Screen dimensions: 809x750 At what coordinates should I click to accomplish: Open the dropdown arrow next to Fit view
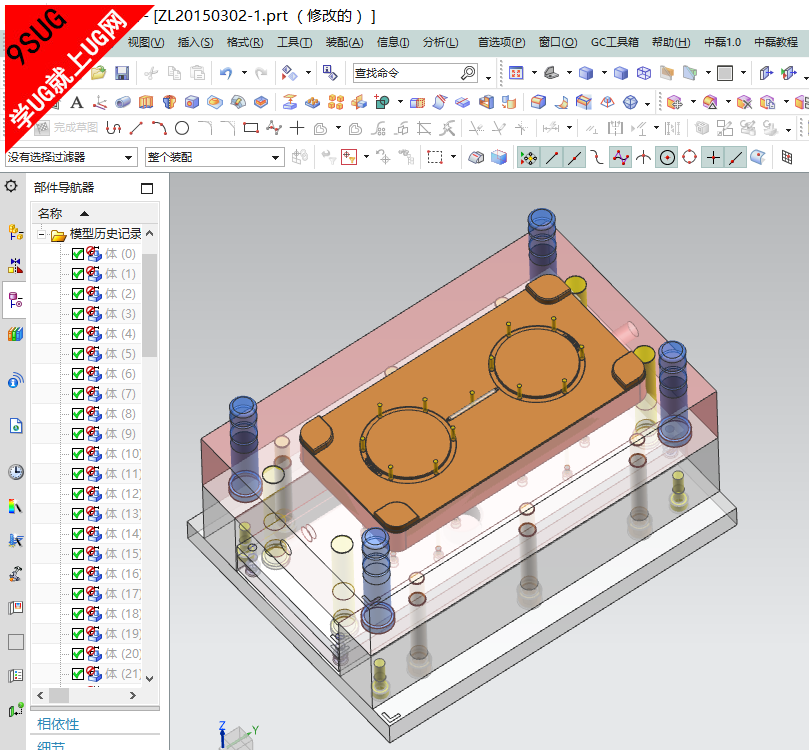(534, 73)
